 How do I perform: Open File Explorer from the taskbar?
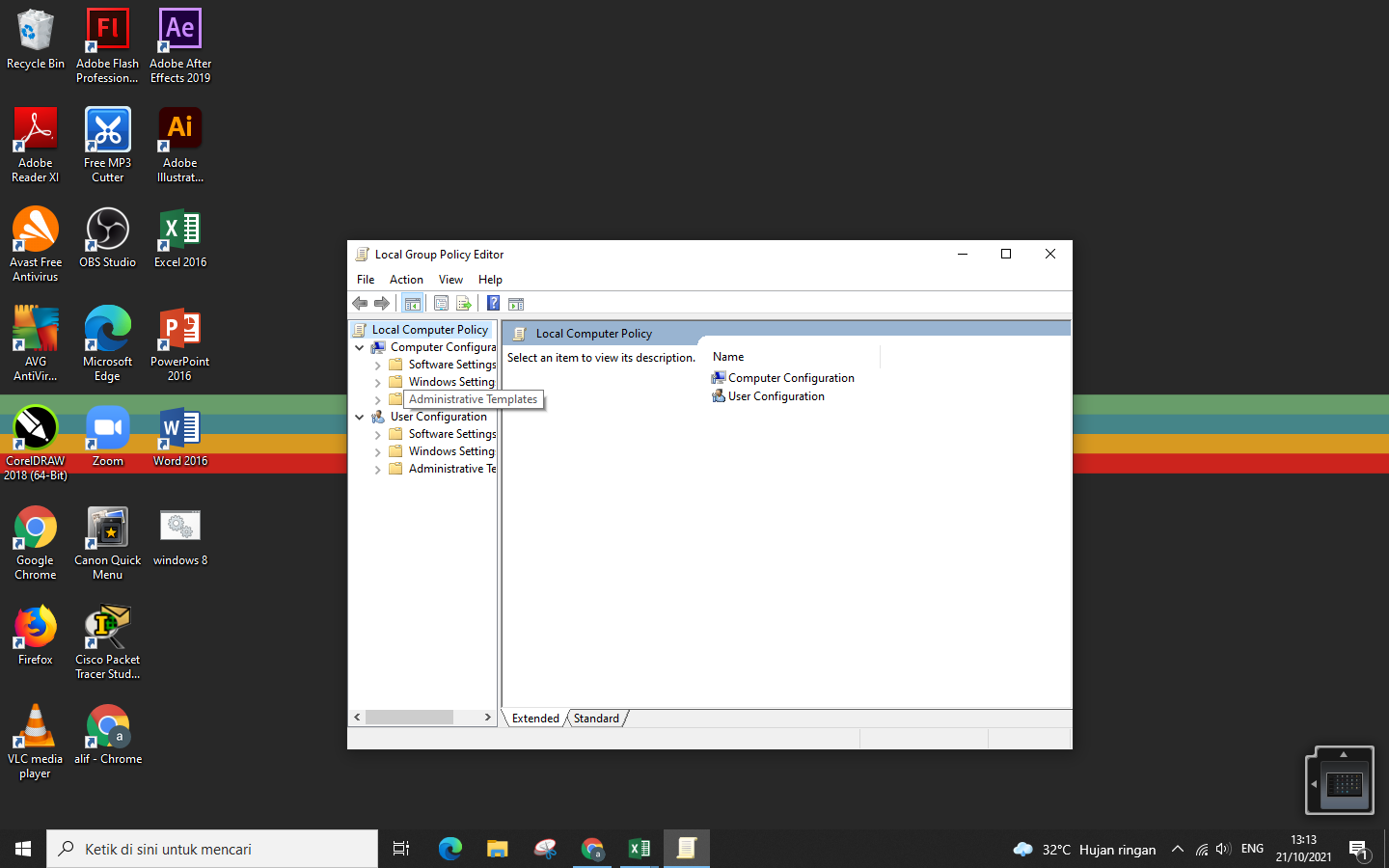click(x=497, y=849)
